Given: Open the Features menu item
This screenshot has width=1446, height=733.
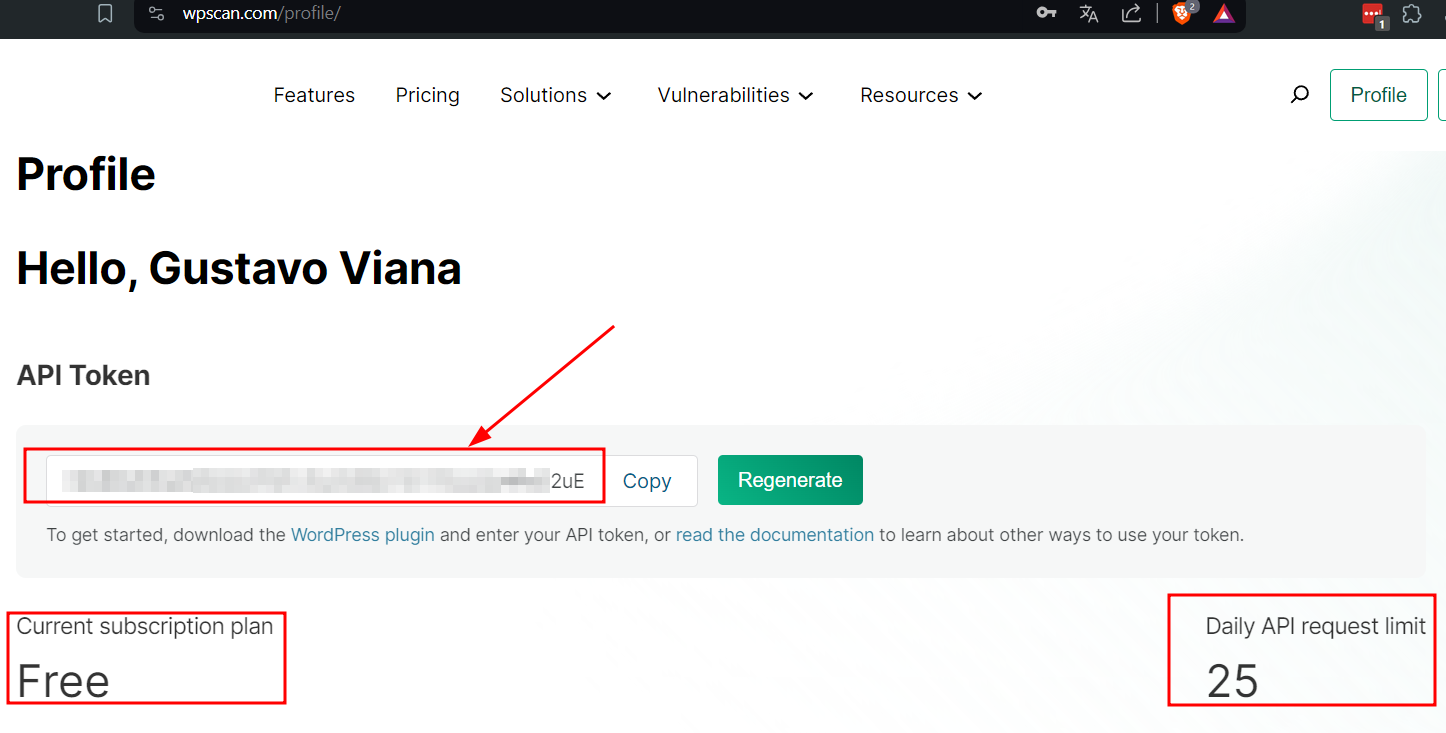Looking at the screenshot, I should click(x=314, y=95).
